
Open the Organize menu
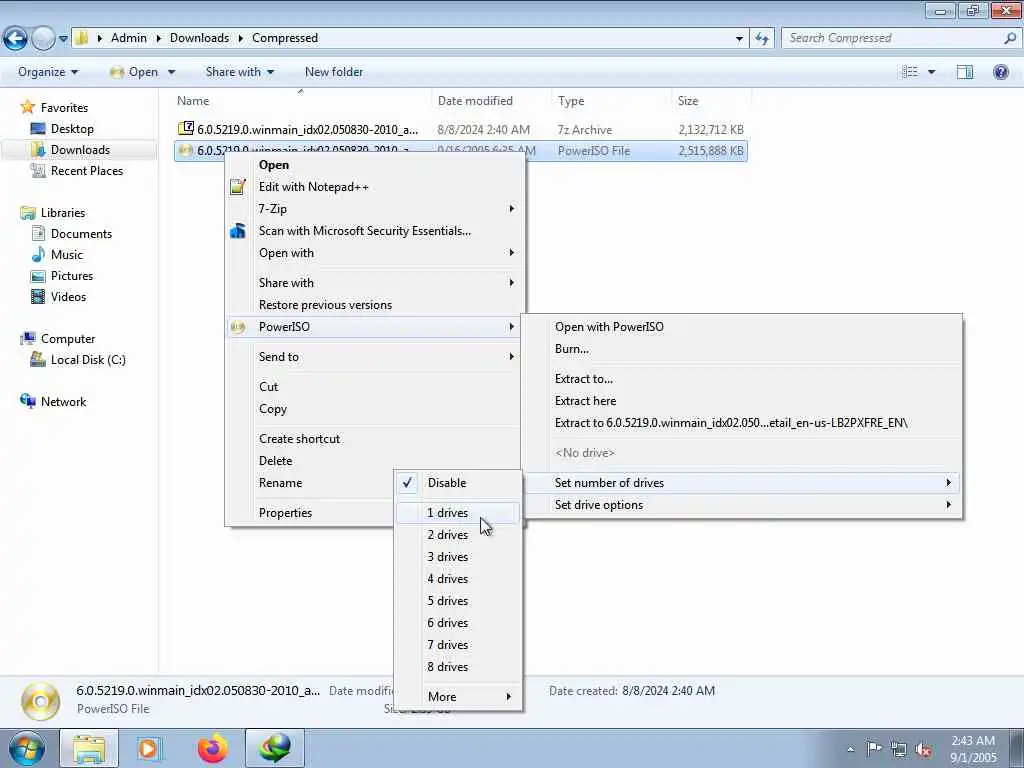(48, 72)
